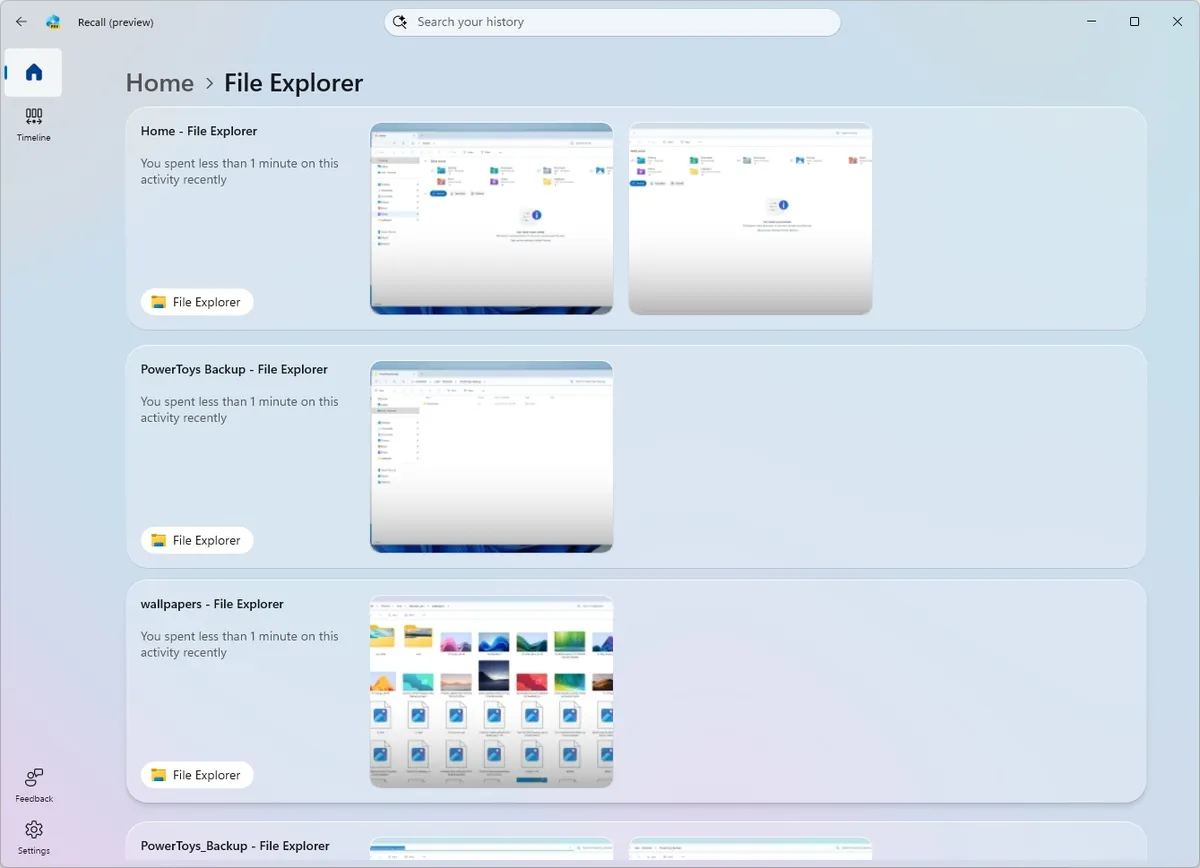The width and height of the screenshot is (1200, 868).
Task: Click File Explorer chip under PowerToys Backup
Action: (197, 540)
